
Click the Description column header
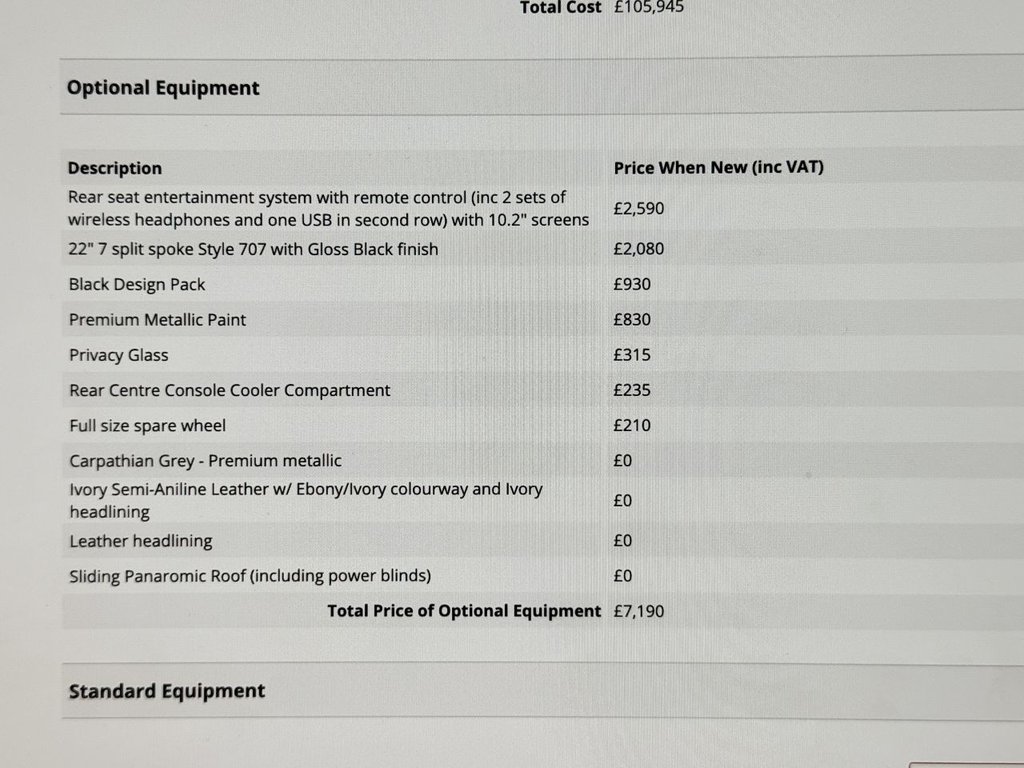[115, 168]
